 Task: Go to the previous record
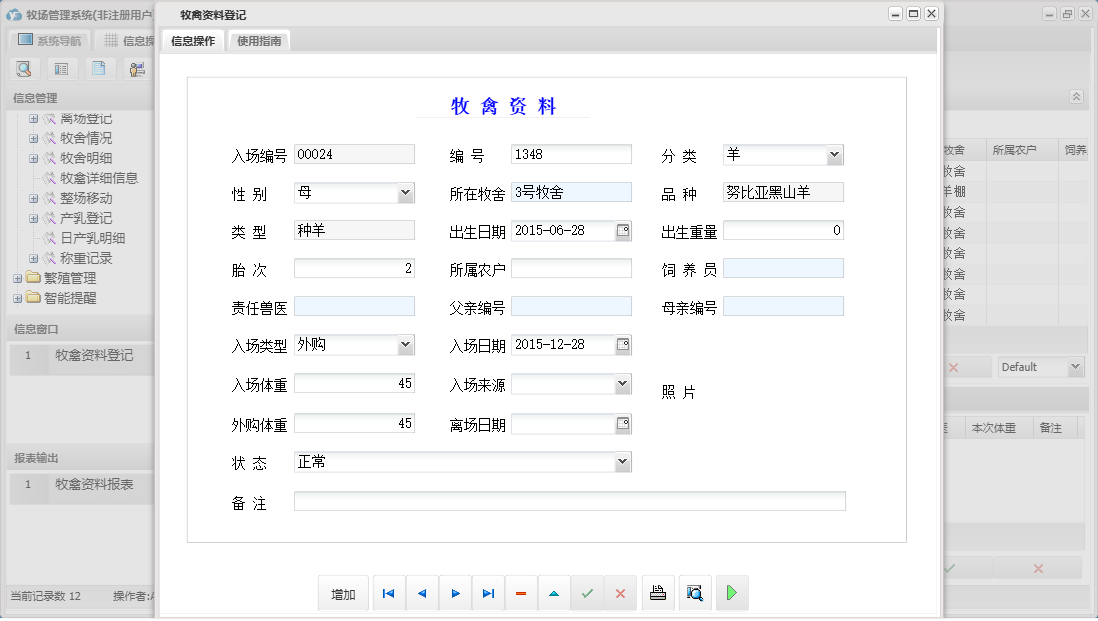pos(421,593)
